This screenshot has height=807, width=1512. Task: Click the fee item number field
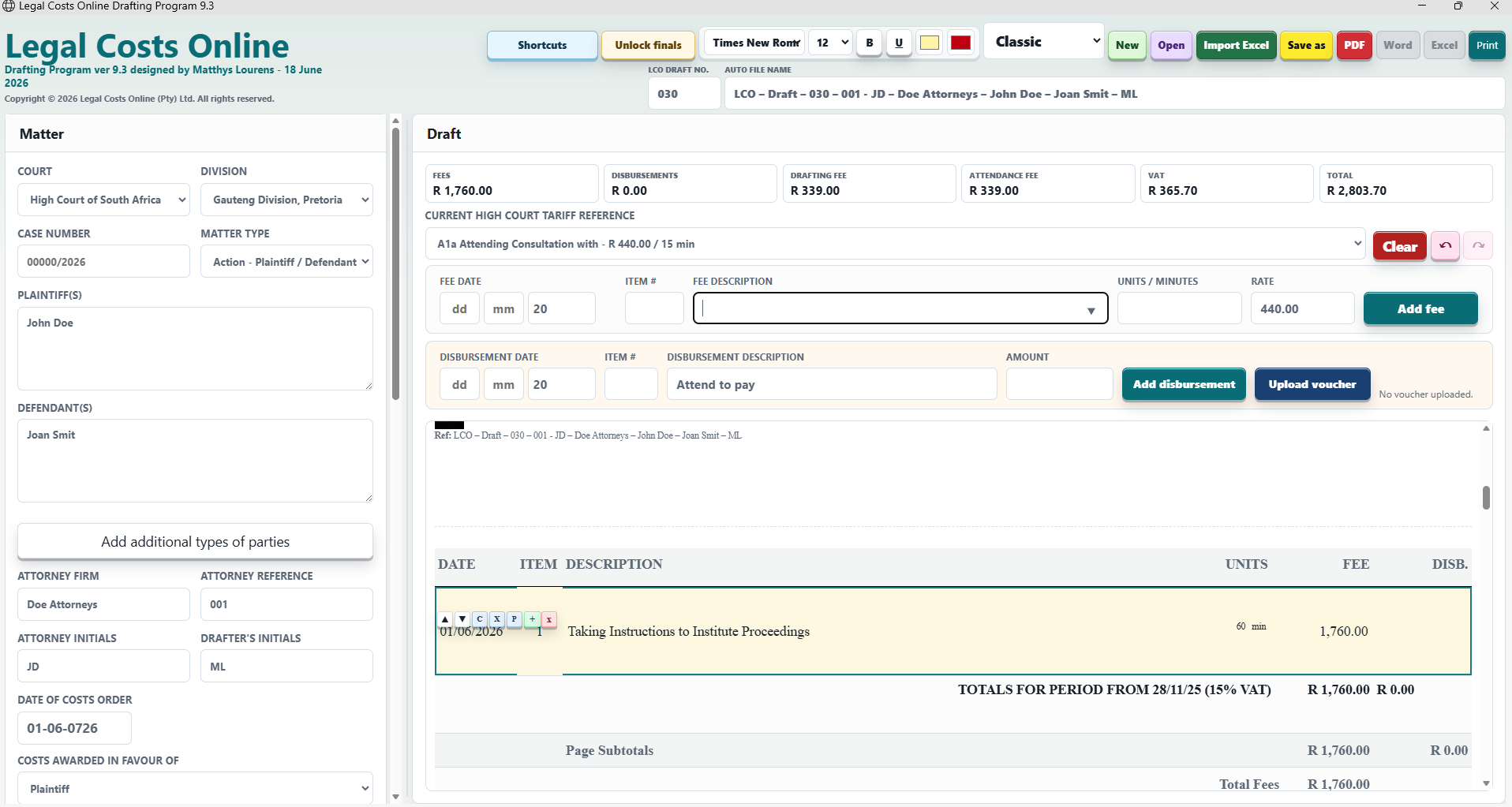pos(654,308)
